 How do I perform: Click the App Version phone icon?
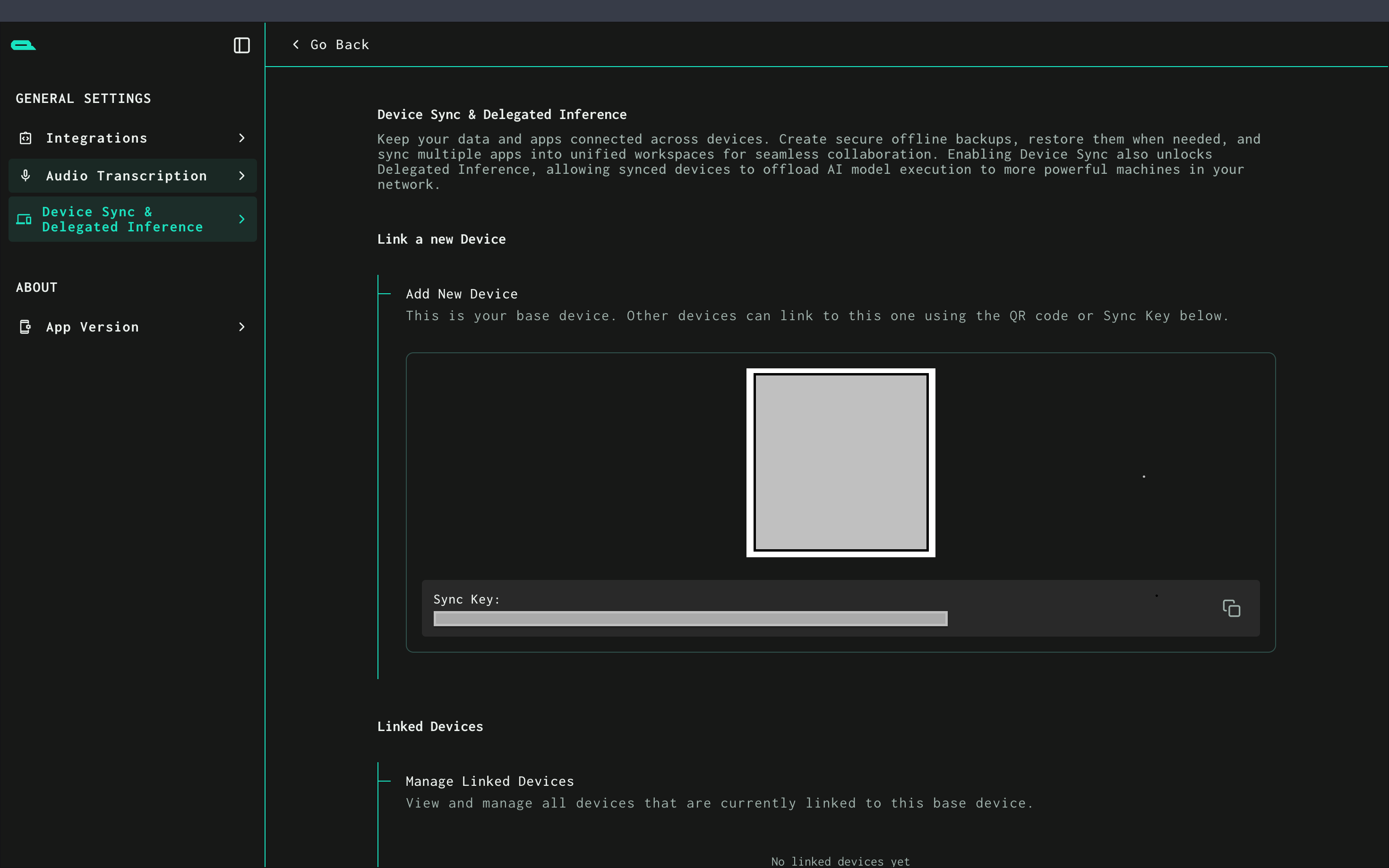25,327
